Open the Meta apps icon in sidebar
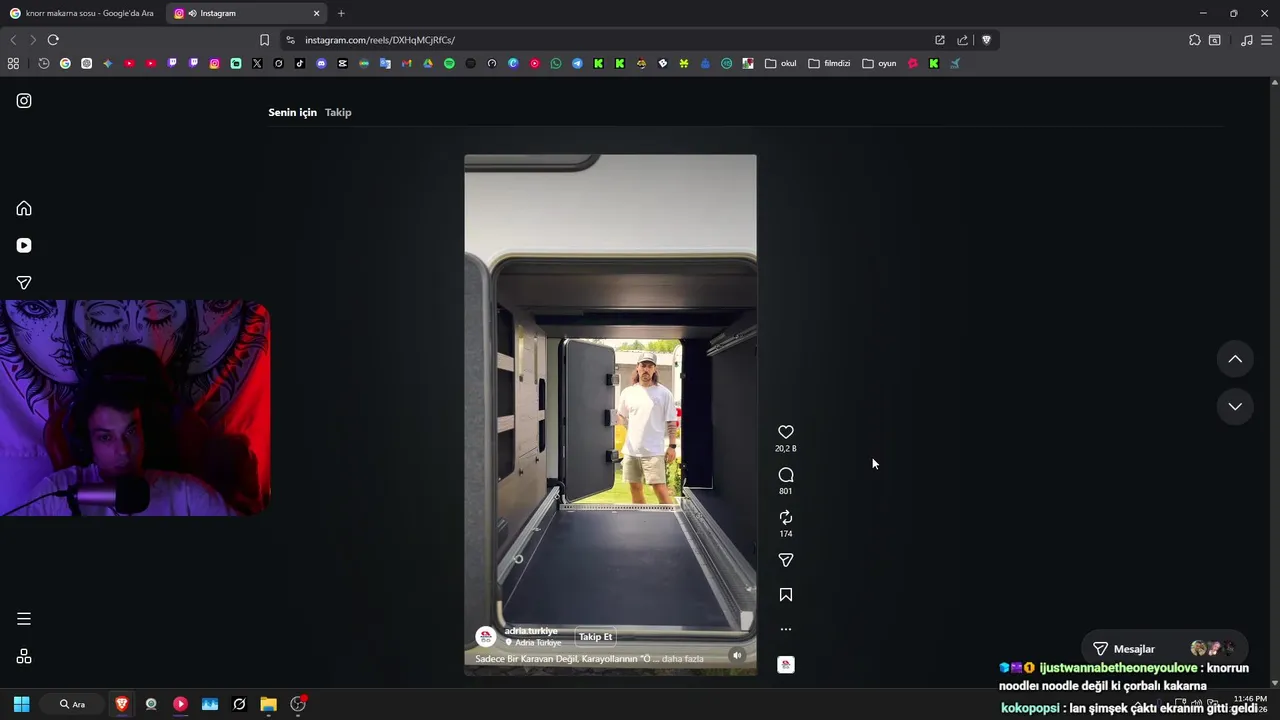Viewport: 1280px width, 720px height. (24, 656)
